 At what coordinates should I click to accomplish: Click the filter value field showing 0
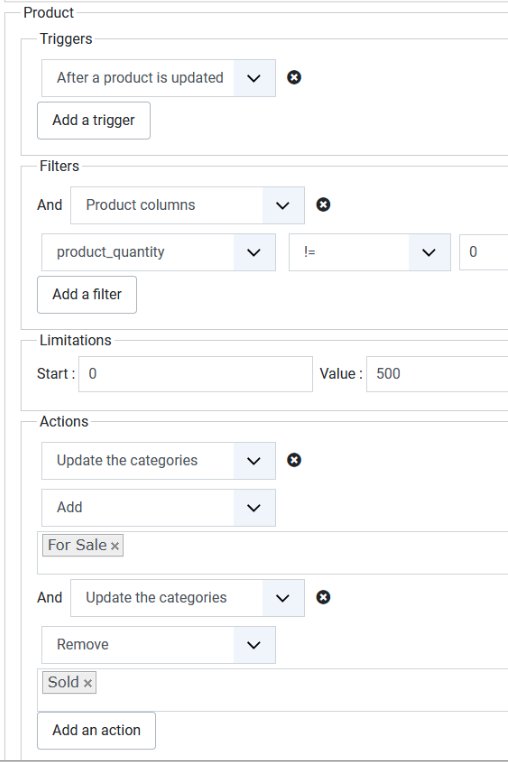point(484,252)
